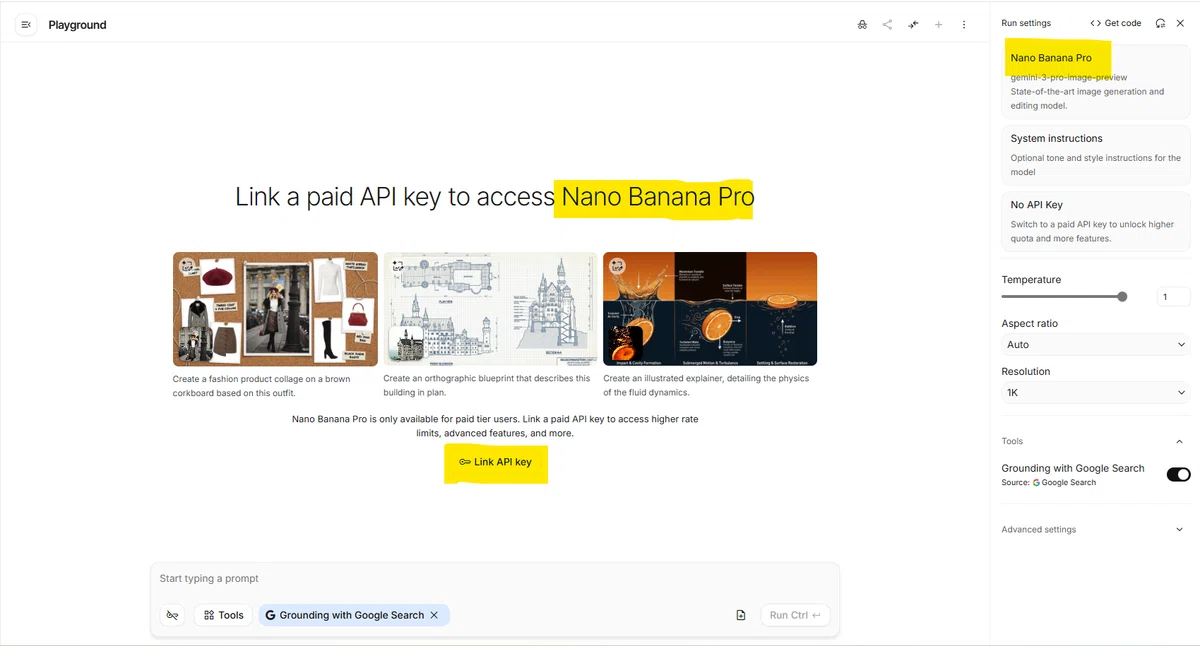Click the 'Create an orthographic blueprint' caption

coord(487,386)
